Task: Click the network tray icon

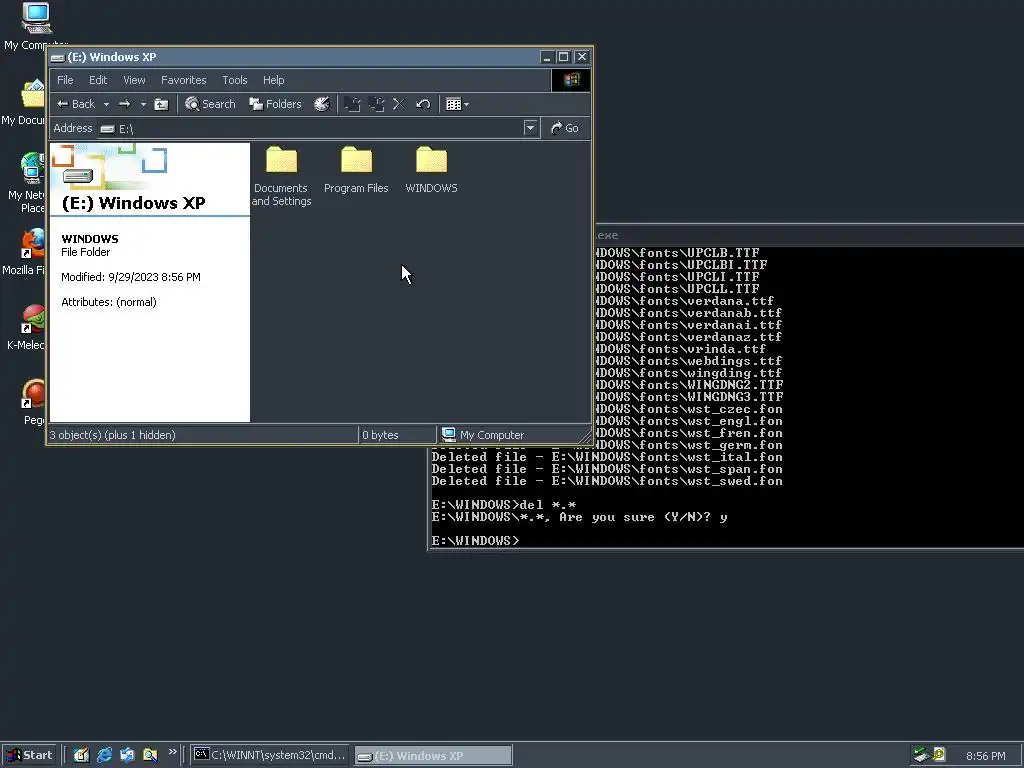Action: (921, 755)
